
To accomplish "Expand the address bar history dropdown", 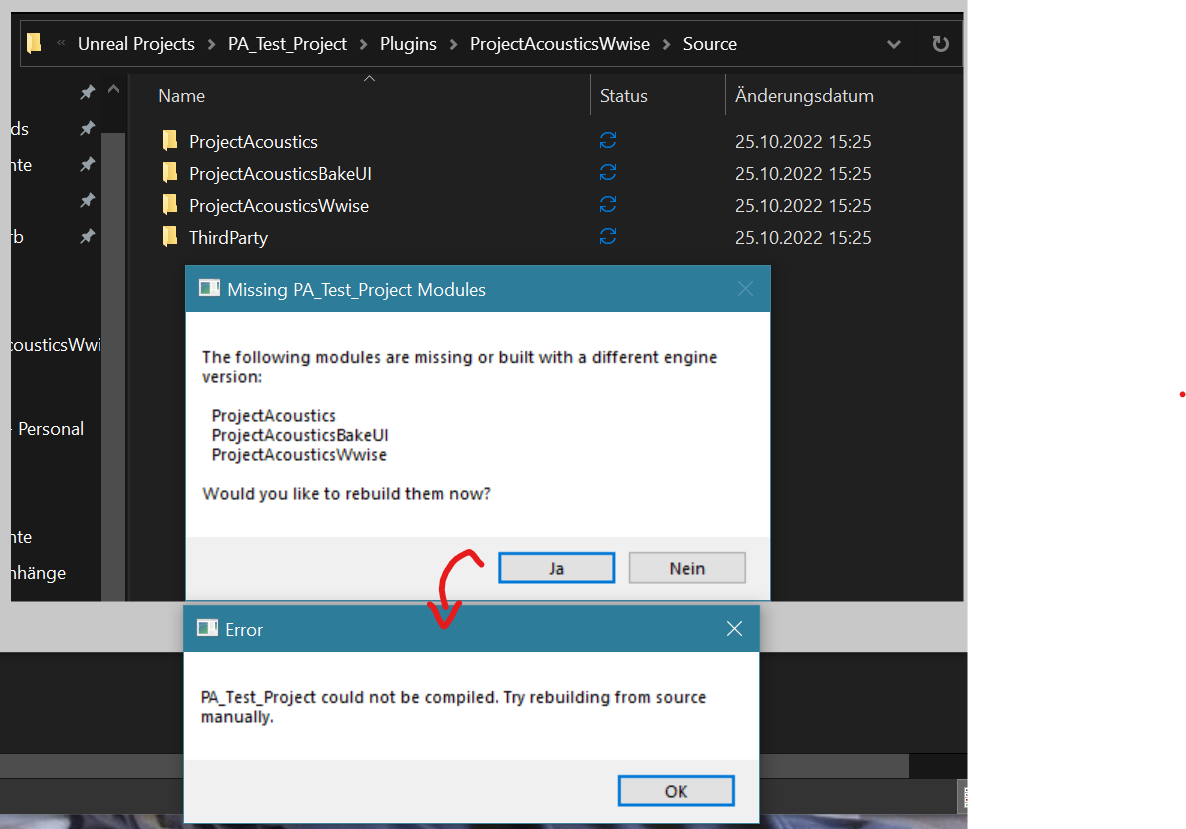I will click(x=893, y=44).
